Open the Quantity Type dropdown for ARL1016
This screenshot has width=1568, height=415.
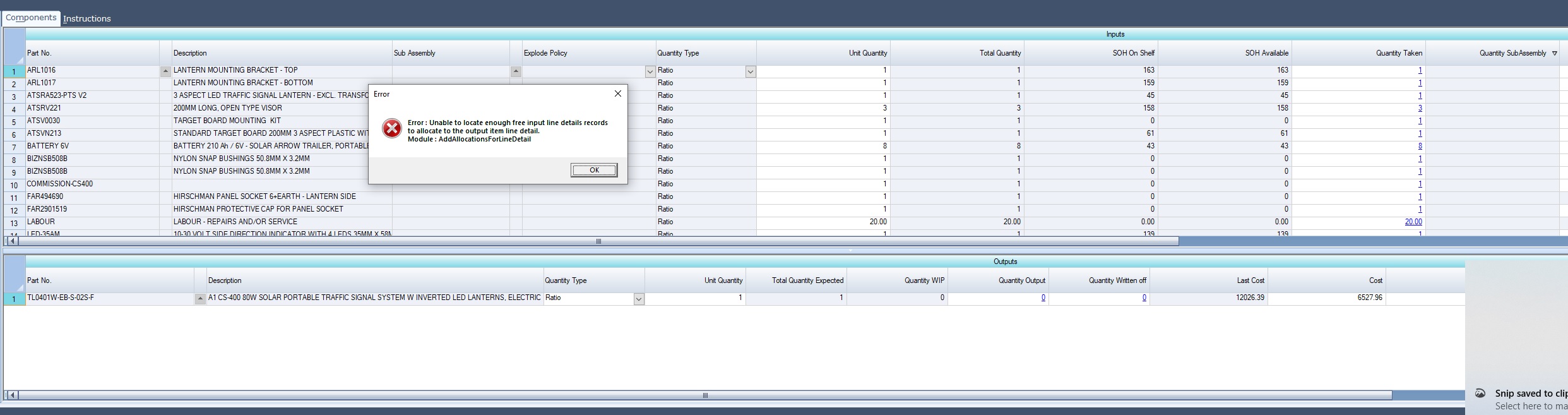[750, 72]
